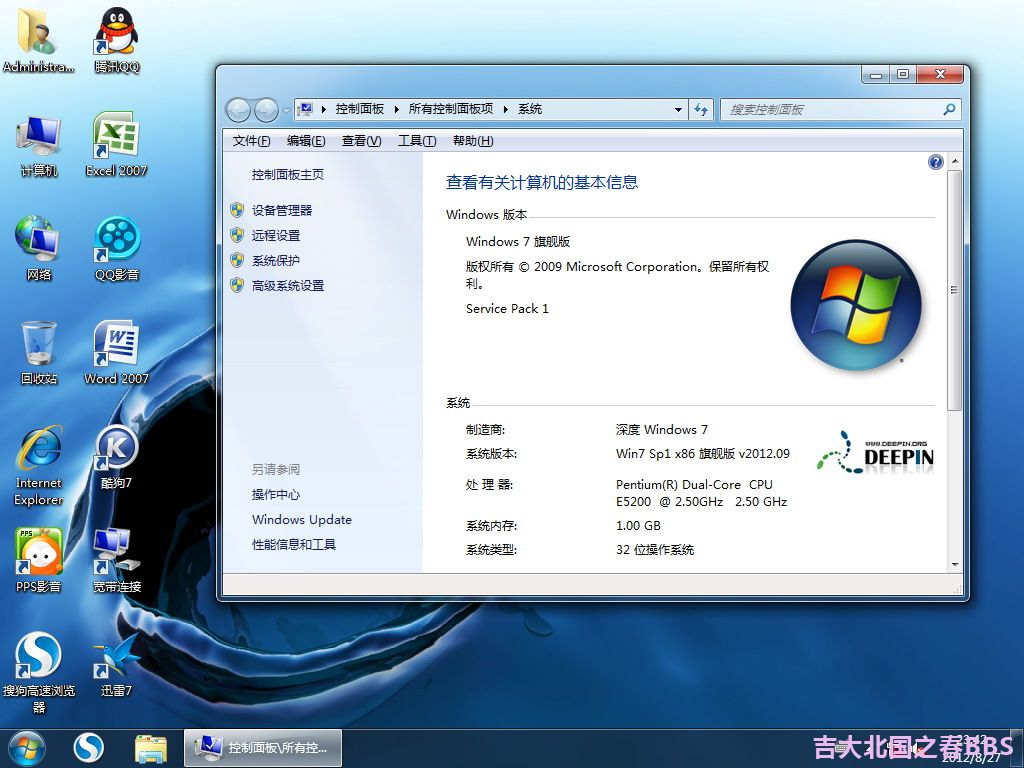Launch Word 2007 desktop shortcut
This screenshot has height=768, width=1024.
tap(116, 353)
